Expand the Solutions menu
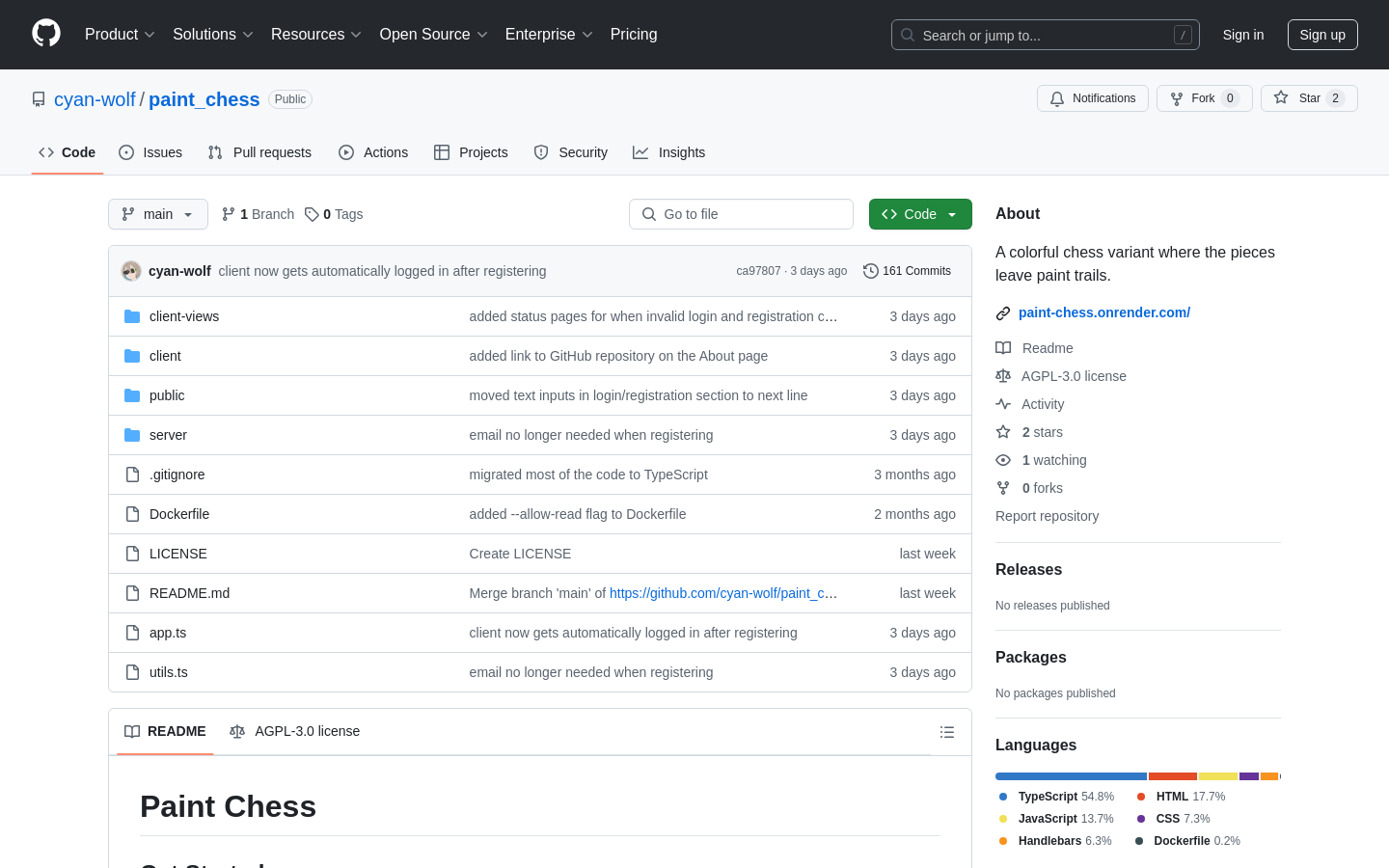 (213, 35)
